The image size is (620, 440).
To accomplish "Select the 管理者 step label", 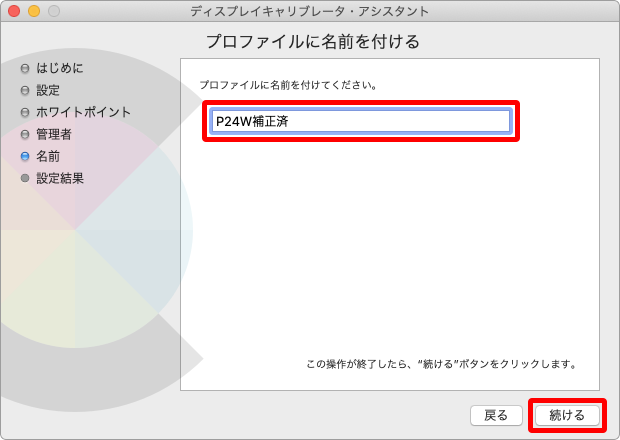I will tap(54, 135).
